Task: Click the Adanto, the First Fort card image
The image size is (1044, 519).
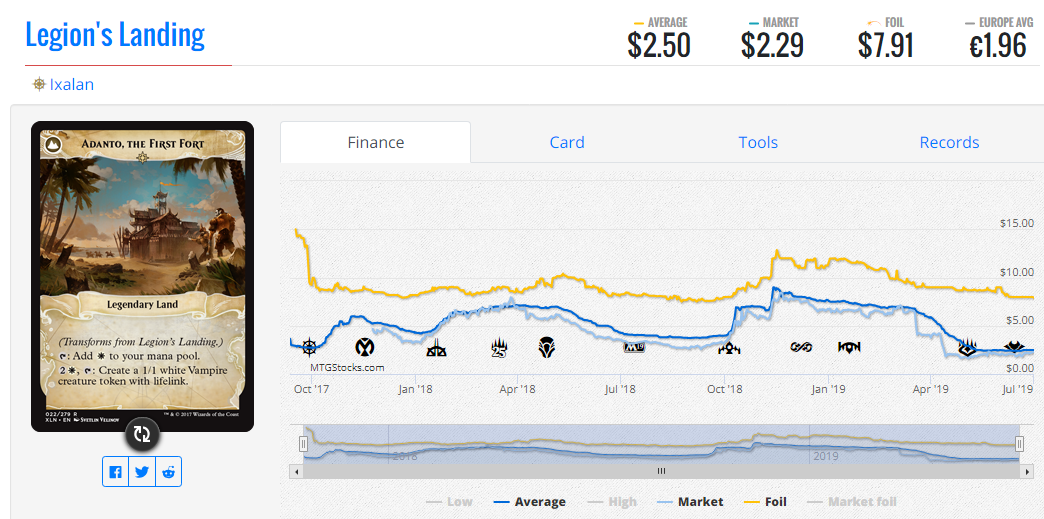Action: pyautogui.click(x=142, y=276)
